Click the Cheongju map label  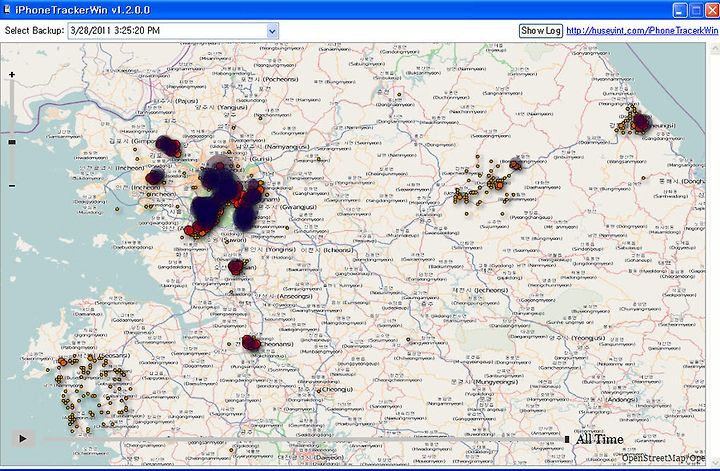coord(327,389)
